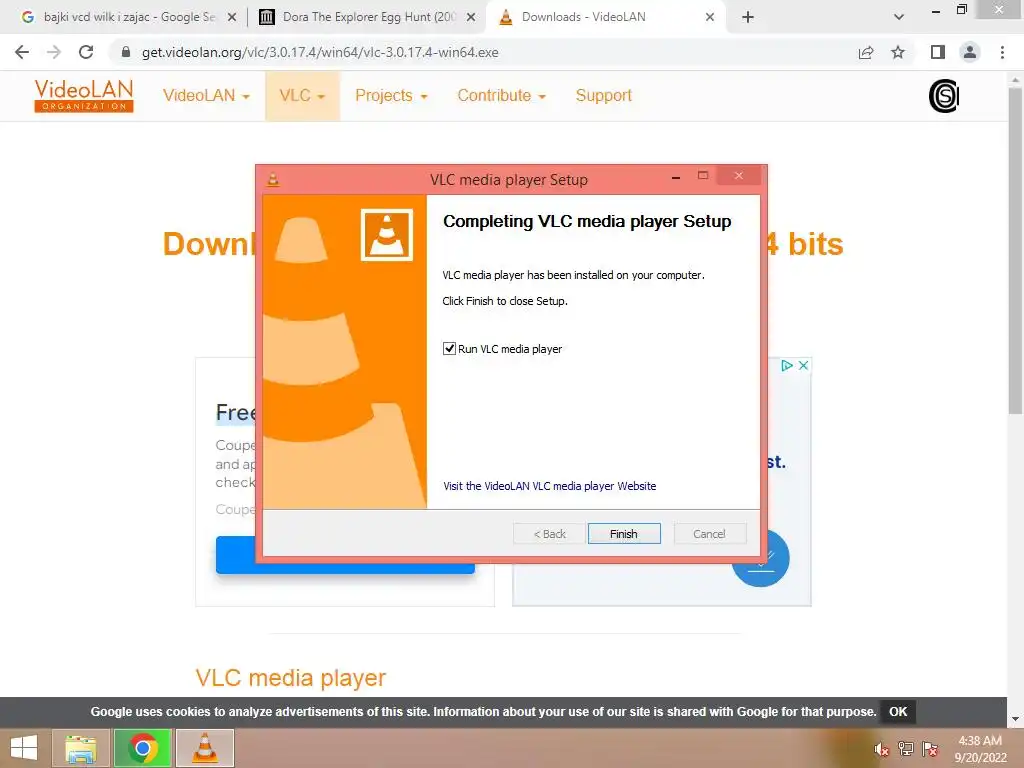Open the Action Center flag icon
The image size is (1024, 768).
click(x=930, y=749)
